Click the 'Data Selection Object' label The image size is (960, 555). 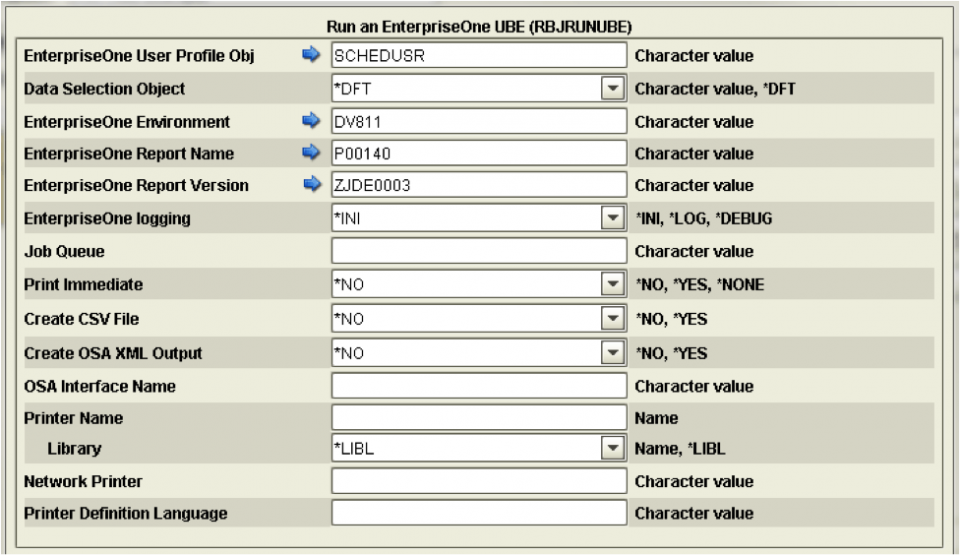point(104,89)
